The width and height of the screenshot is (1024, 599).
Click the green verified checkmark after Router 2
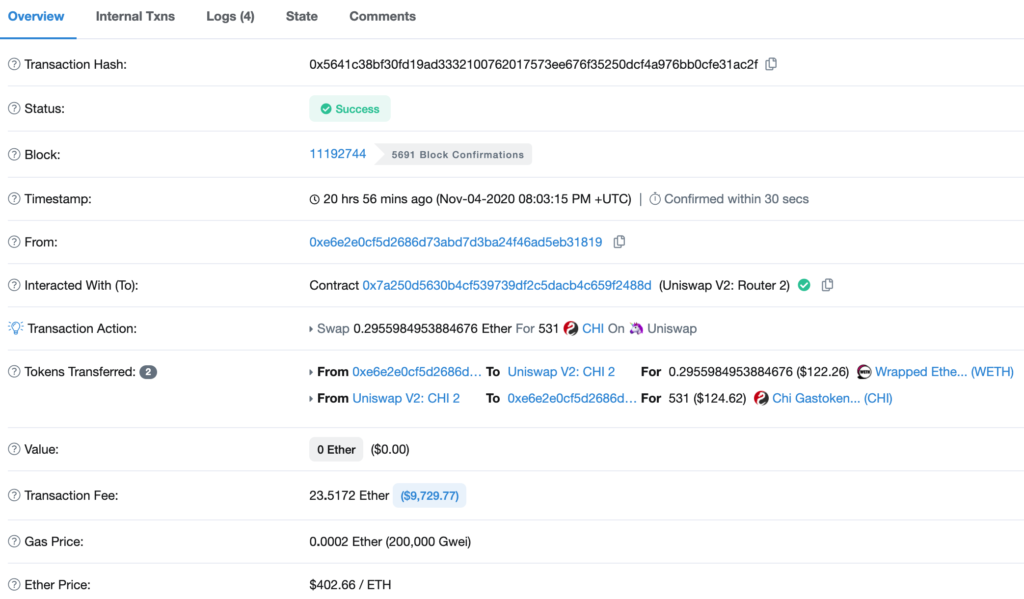(x=804, y=285)
